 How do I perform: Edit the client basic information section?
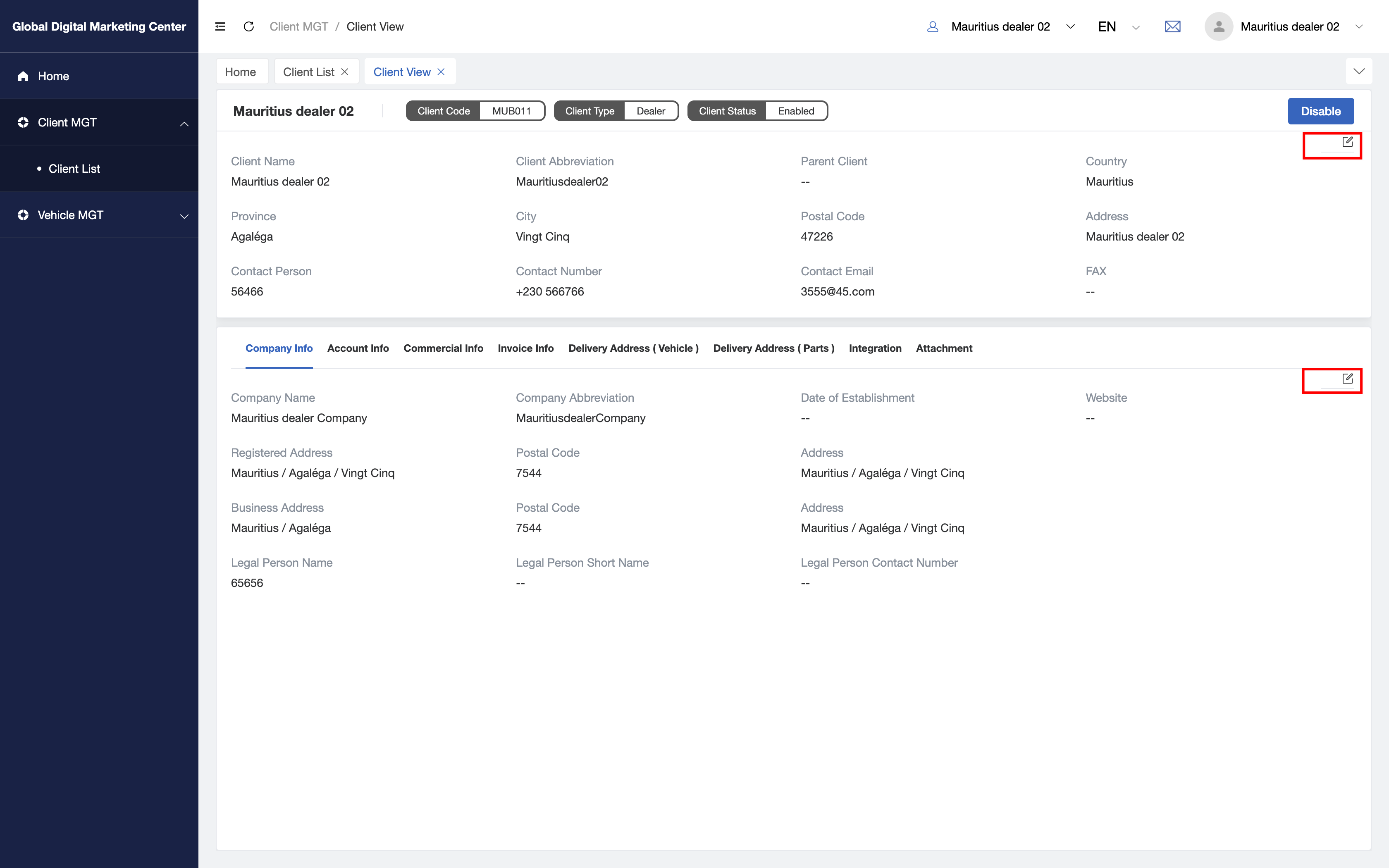[1347, 142]
